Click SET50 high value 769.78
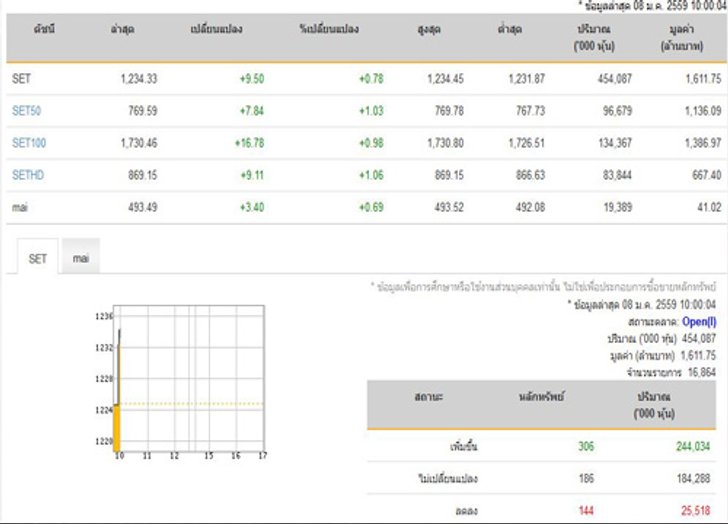Image resolution: width=728 pixels, height=524 pixels. pyautogui.click(x=449, y=111)
